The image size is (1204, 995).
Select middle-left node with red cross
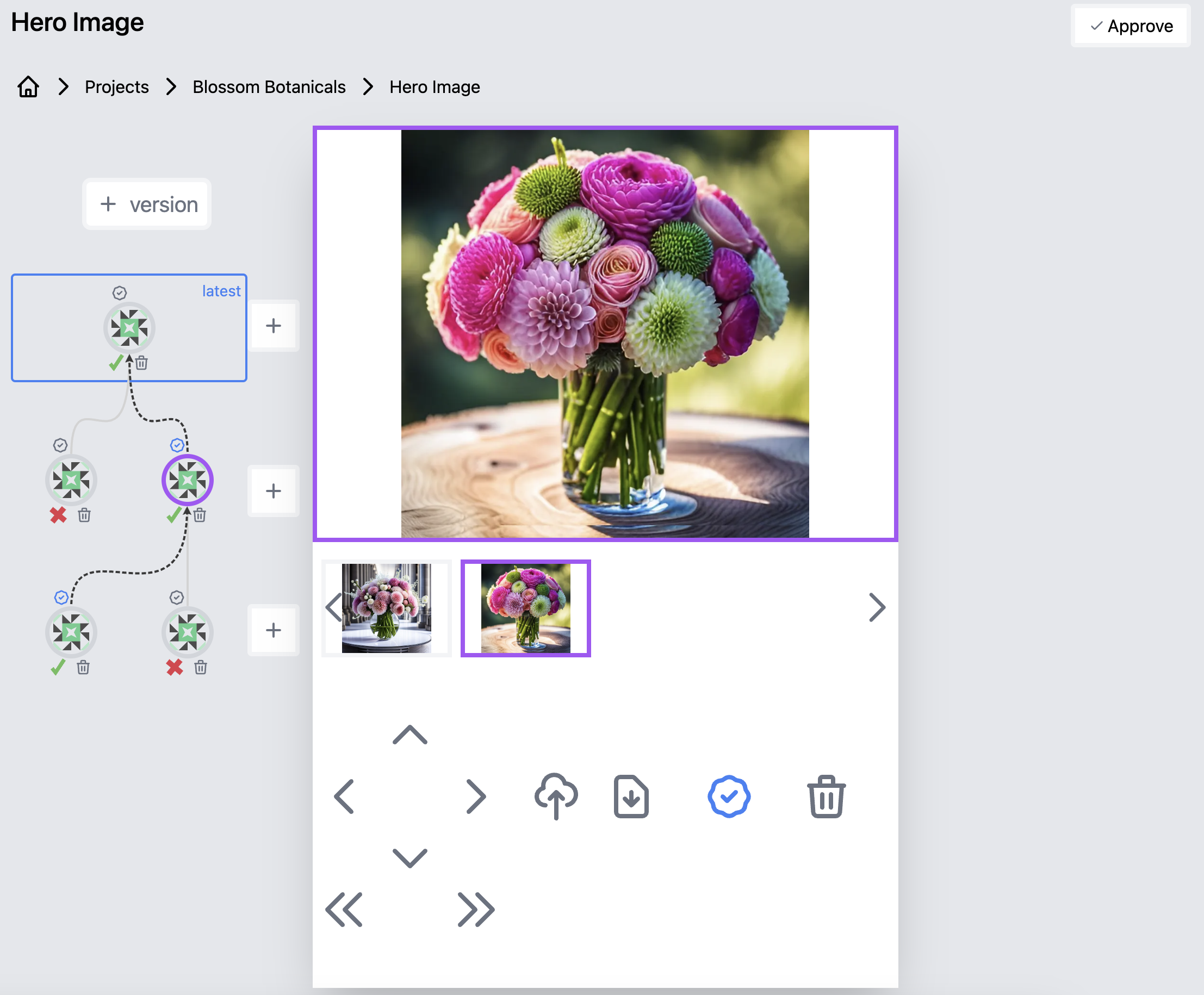click(71, 480)
